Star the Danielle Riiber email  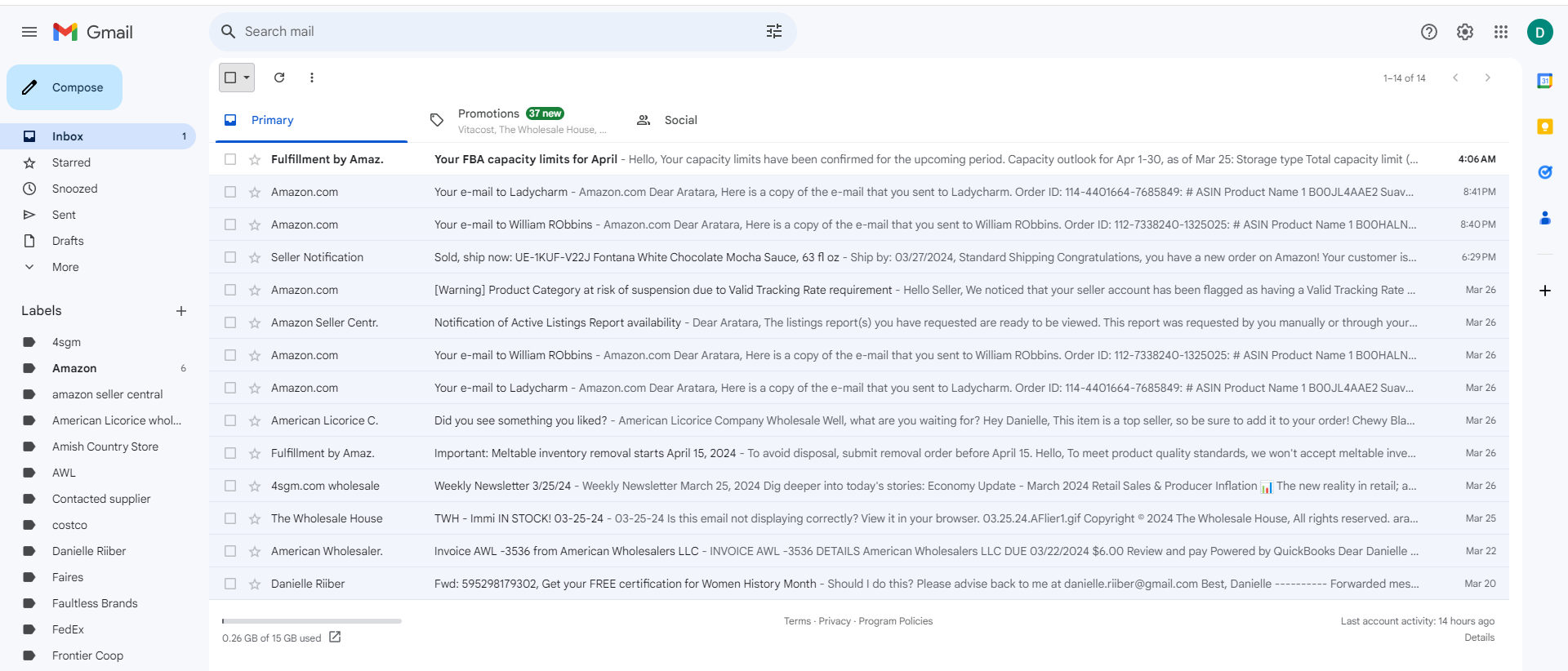pos(255,584)
